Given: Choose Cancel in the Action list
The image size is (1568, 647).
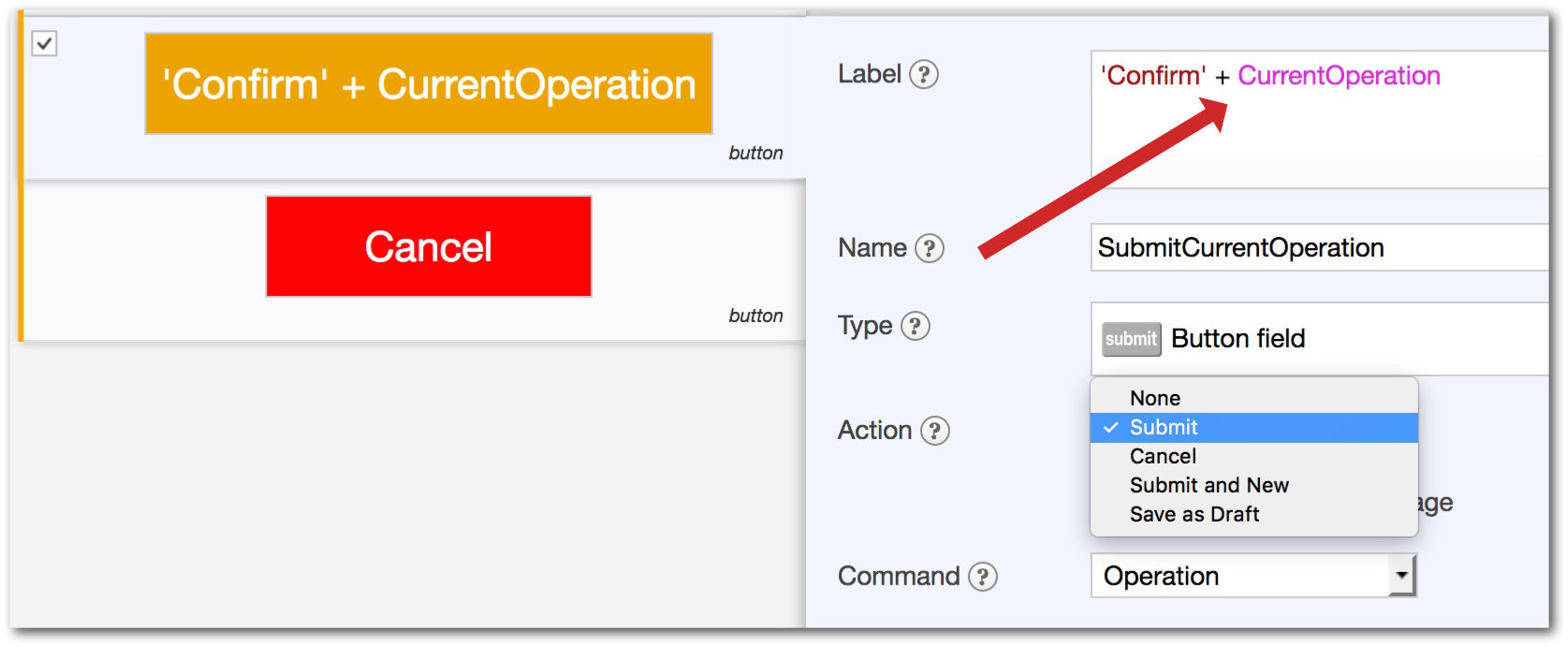Looking at the screenshot, I should point(1254,457).
